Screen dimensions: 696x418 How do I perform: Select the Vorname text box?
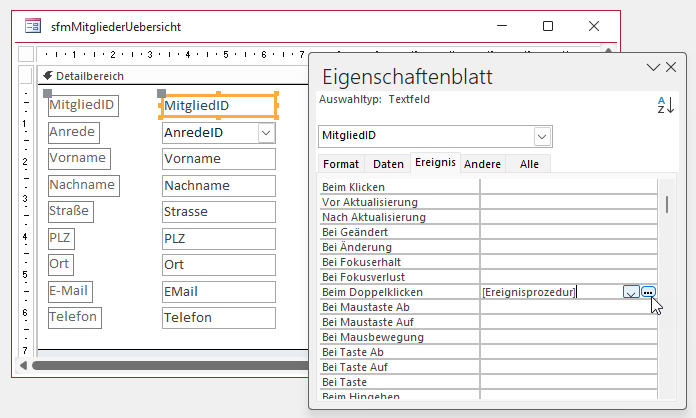point(218,159)
